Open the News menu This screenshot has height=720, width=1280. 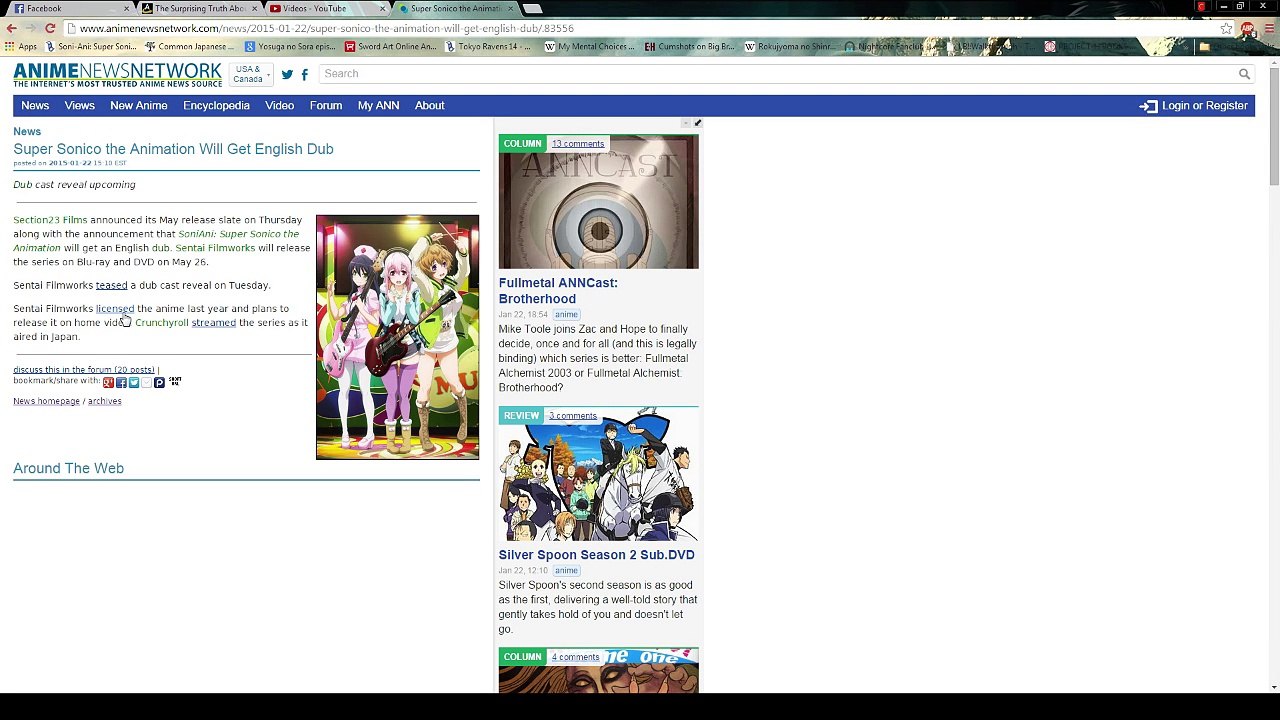[x=35, y=106]
